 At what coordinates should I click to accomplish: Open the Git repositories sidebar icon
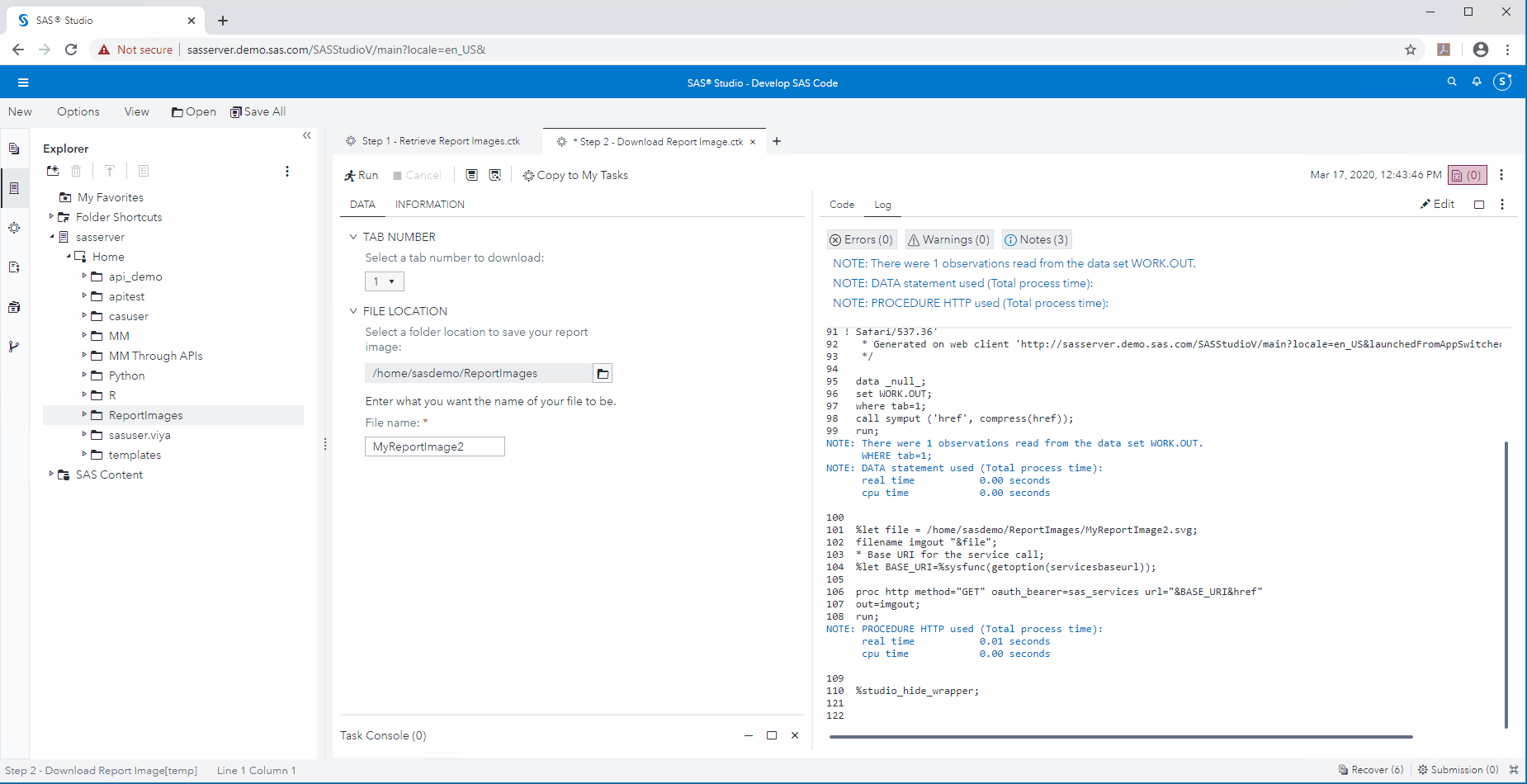click(x=14, y=347)
